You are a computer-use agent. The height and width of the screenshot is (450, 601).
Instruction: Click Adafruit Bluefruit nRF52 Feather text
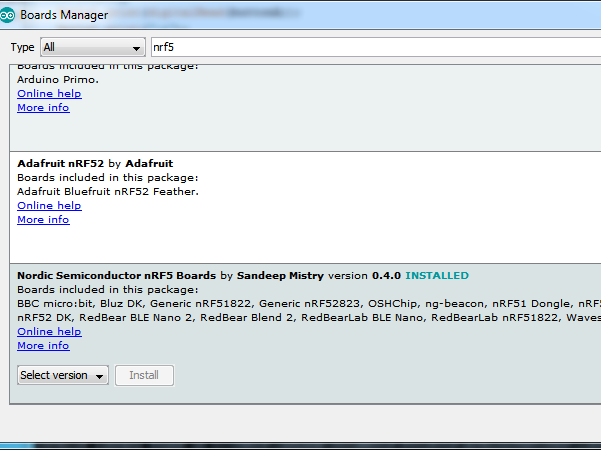pyautogui.click(x=108, y=192)
